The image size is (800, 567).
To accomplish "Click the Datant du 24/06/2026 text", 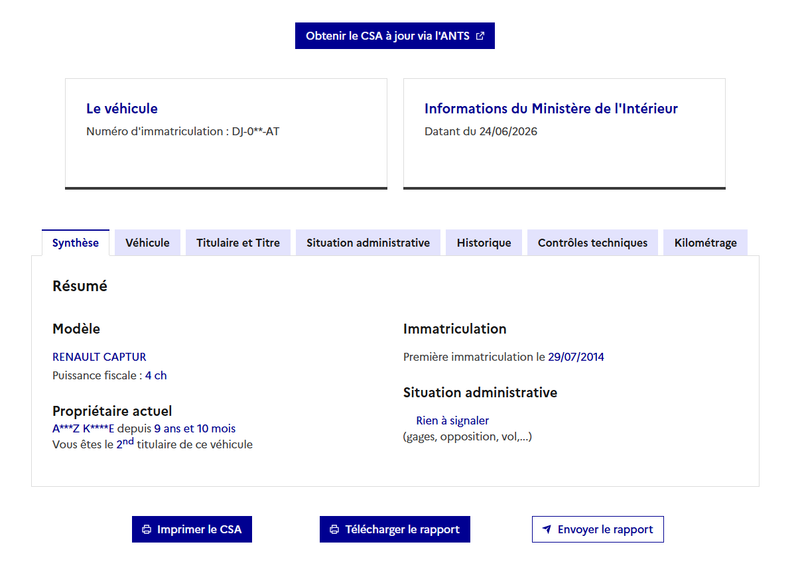I will click(481, 132).
